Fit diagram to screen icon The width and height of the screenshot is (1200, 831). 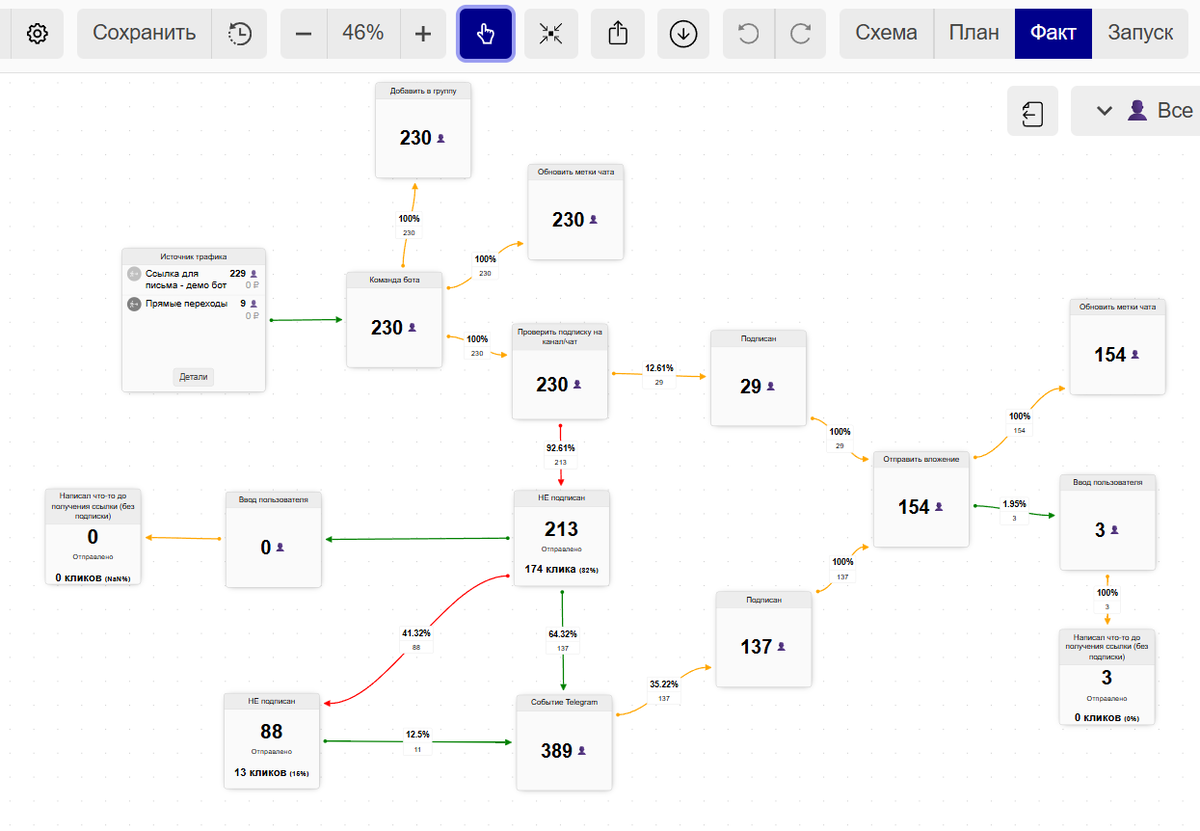click(x=551, y=33)
